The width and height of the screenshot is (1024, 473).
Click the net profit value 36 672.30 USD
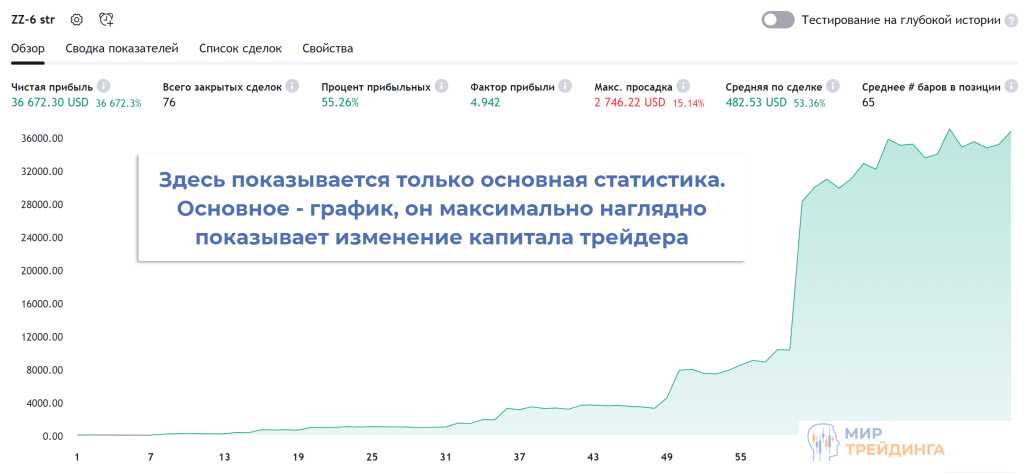pos(50,103)
